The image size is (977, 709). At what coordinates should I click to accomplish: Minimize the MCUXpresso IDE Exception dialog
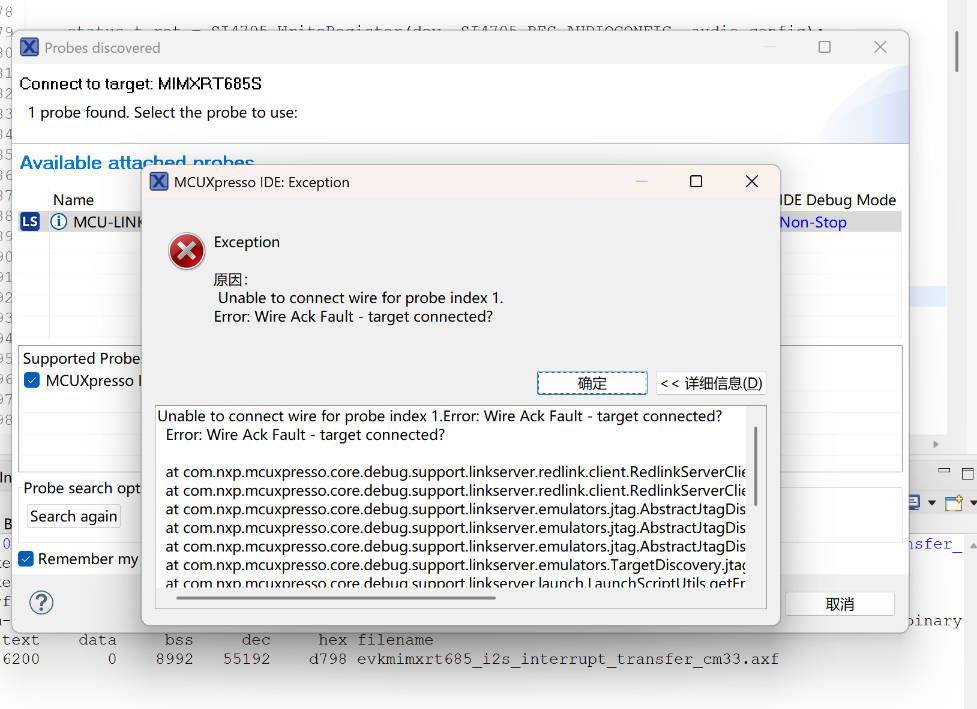coord(642,181)
